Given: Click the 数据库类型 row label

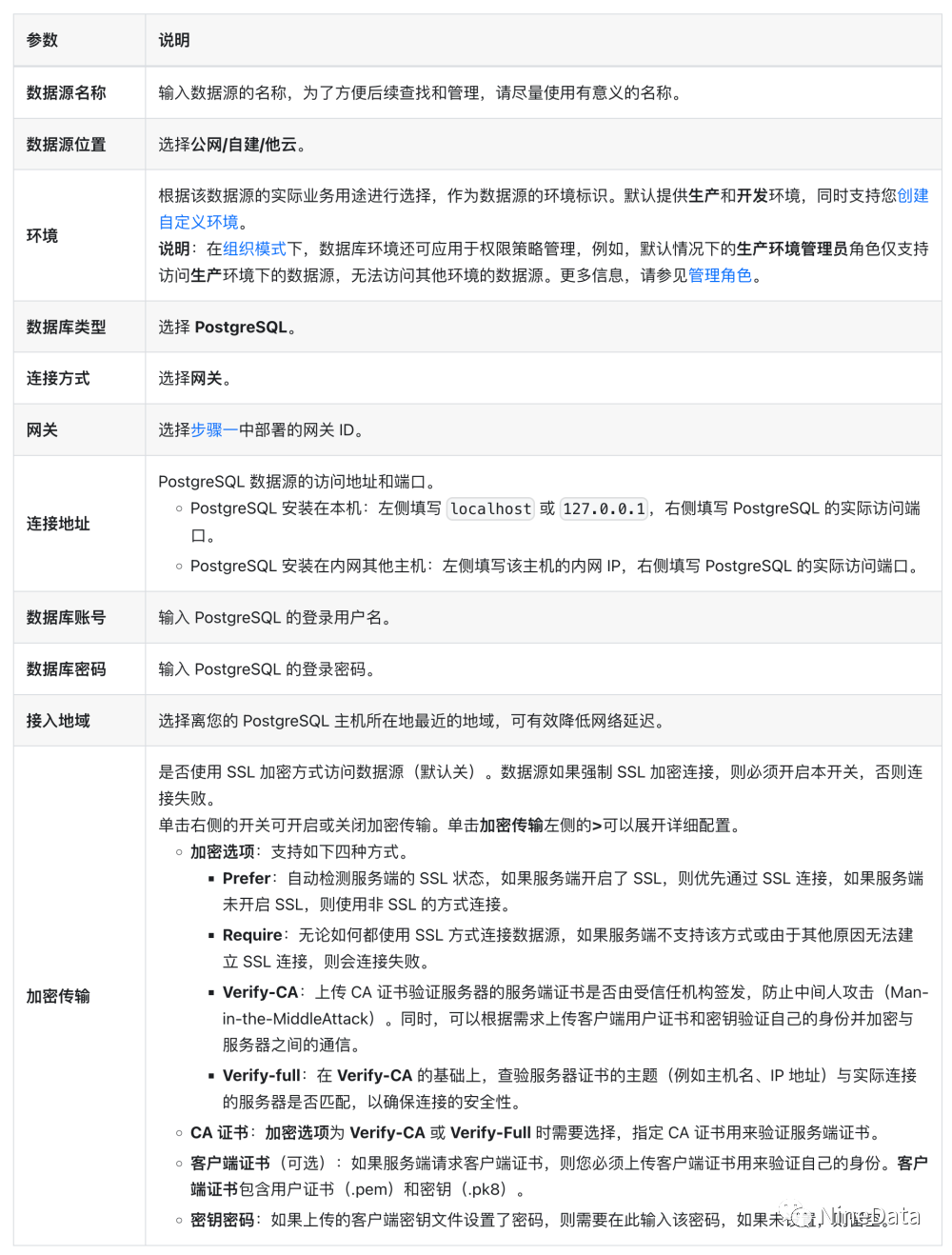Looking at the screenshot, I should coord(67,327).
